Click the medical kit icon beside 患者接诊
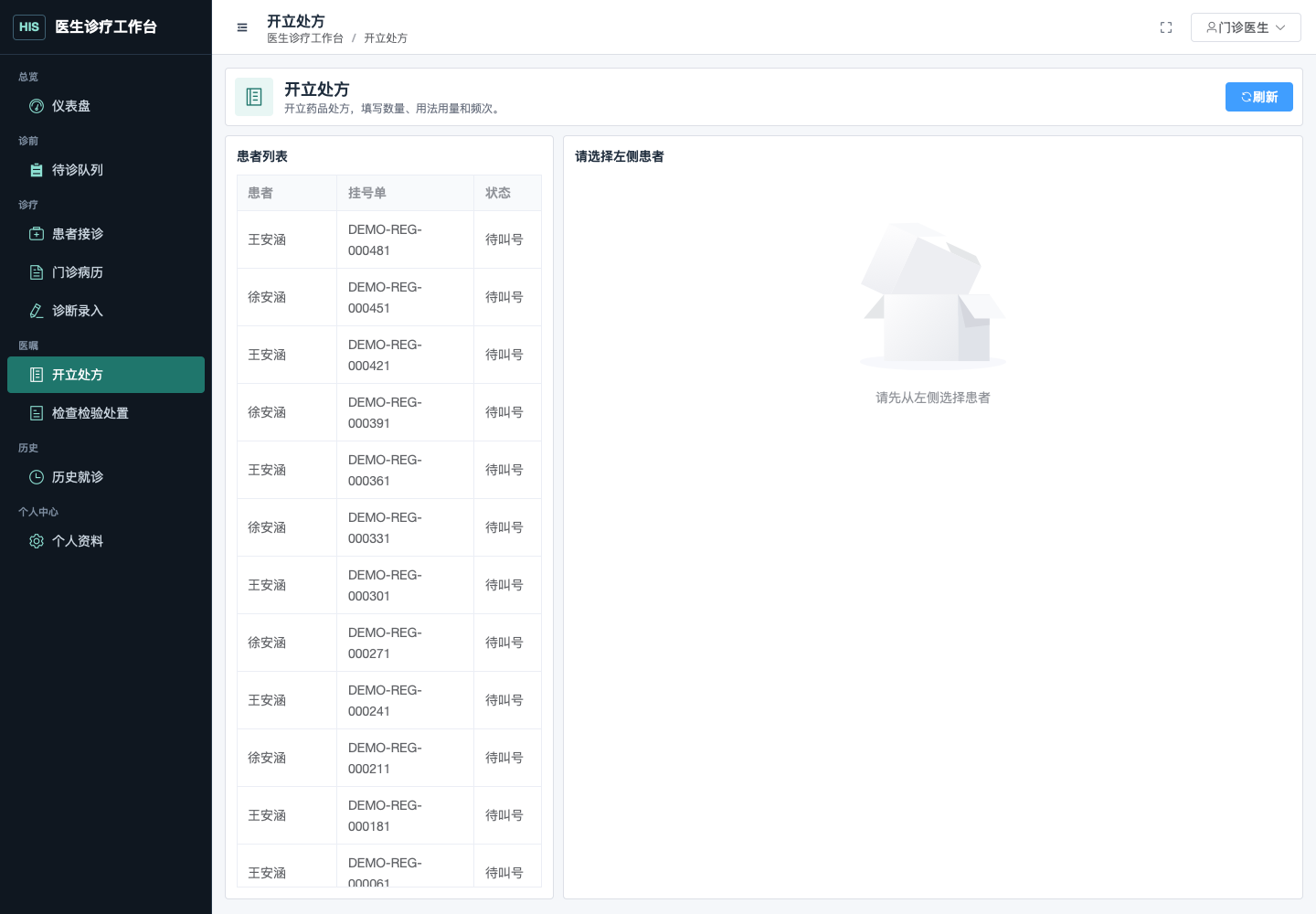This screenshot has height=914, width=1316. [37, 234]
